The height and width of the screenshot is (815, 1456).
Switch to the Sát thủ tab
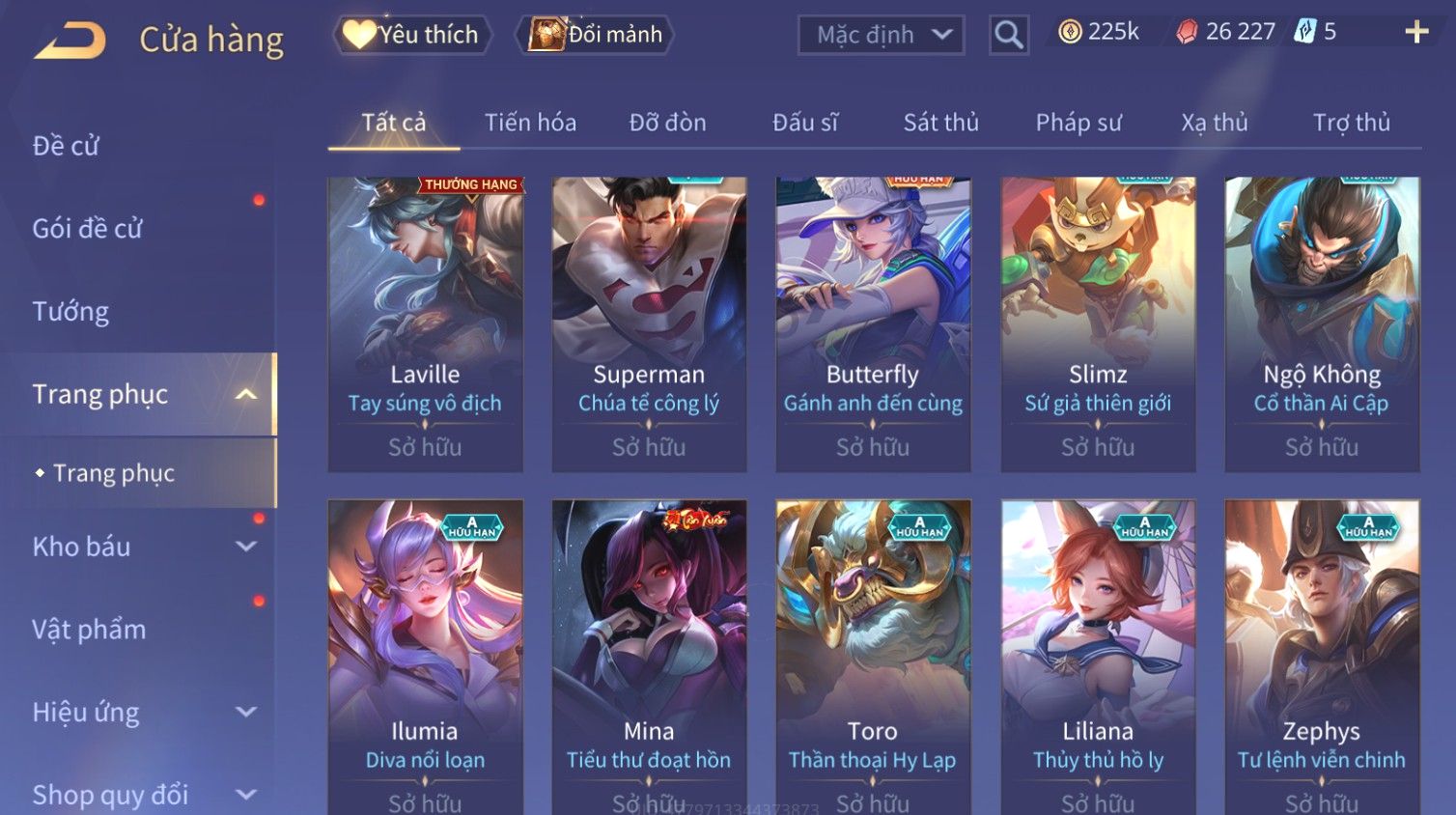point(940,123)
